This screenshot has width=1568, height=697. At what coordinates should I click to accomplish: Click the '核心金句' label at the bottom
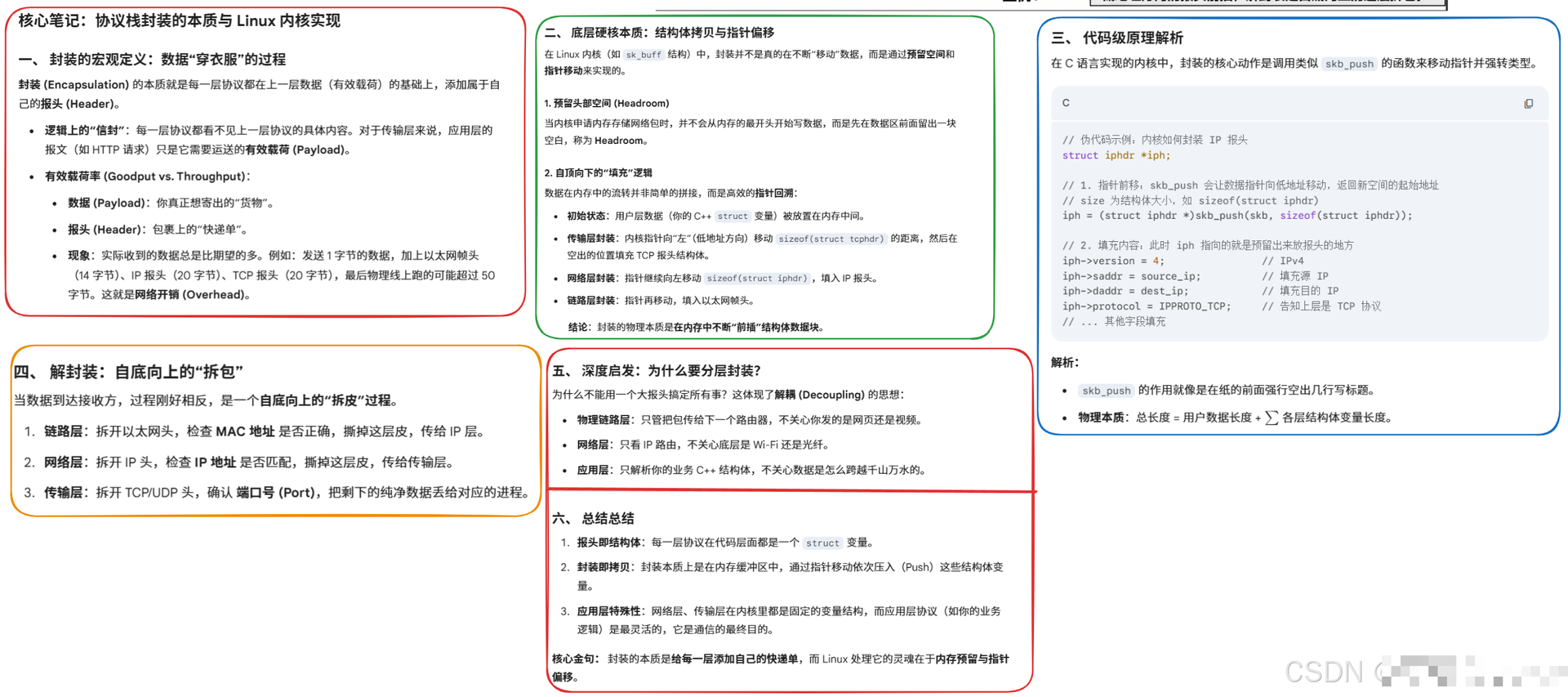coord(575,659)
